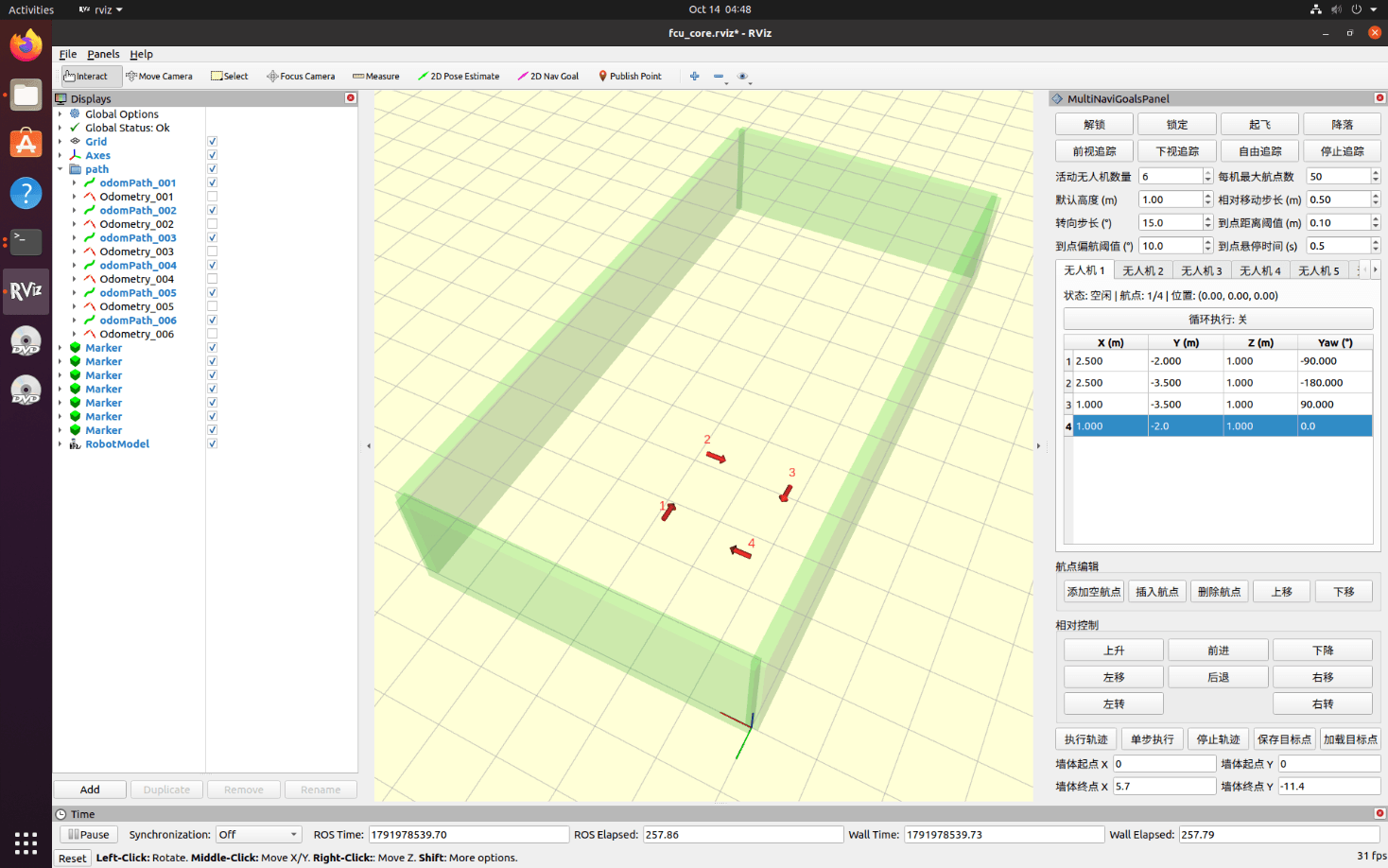Expand Global Options in Displays tree
The width and height of the screenshot is (1388, 868).
[x=61, y=114]
